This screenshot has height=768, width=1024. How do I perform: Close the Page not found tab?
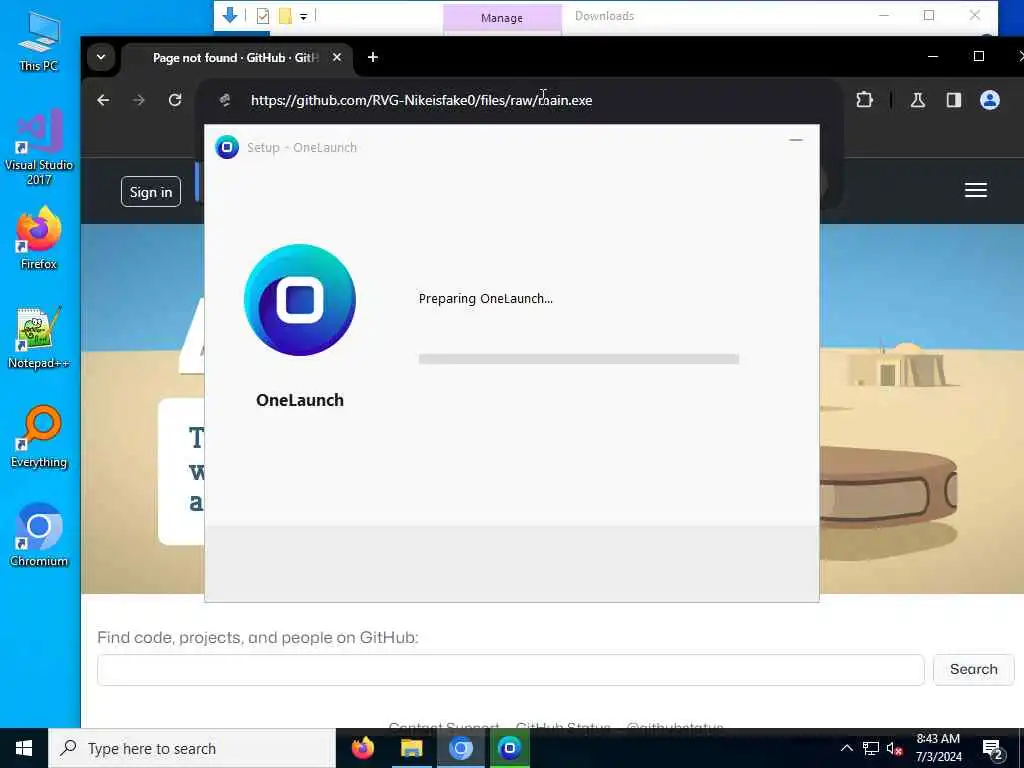[336, 57]
